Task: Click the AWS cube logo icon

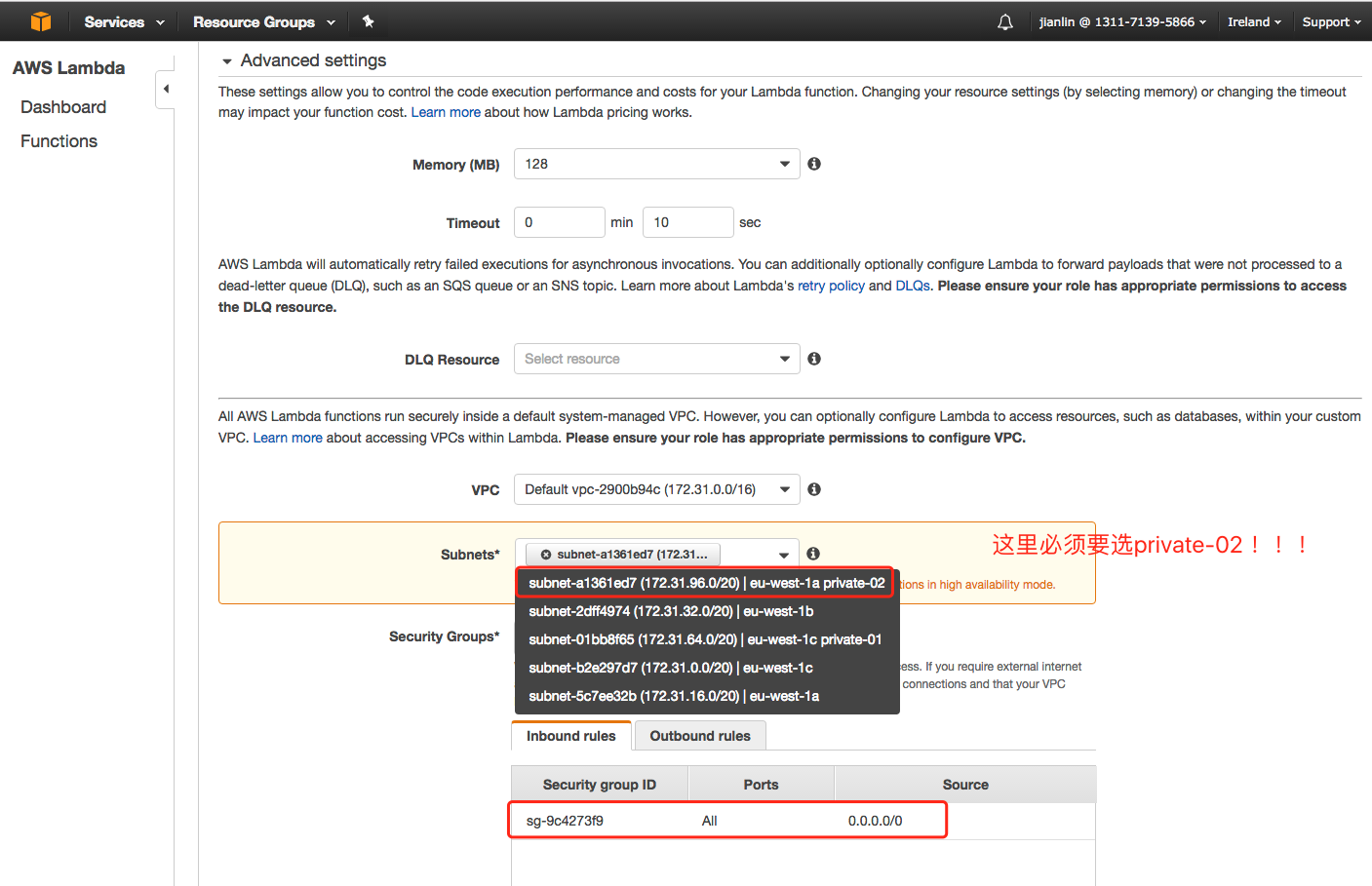Action: (x=40, y=21)
